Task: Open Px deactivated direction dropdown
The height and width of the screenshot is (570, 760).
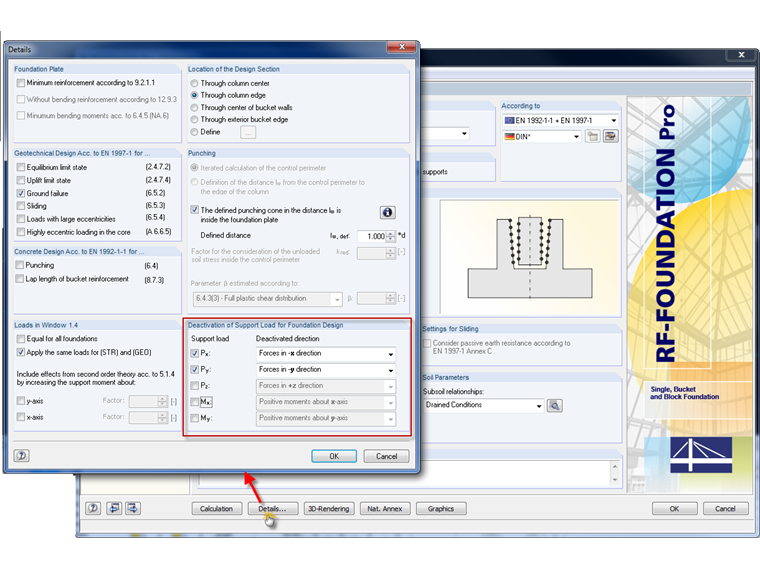Action: pyautogui.click(x=326, y=354)
